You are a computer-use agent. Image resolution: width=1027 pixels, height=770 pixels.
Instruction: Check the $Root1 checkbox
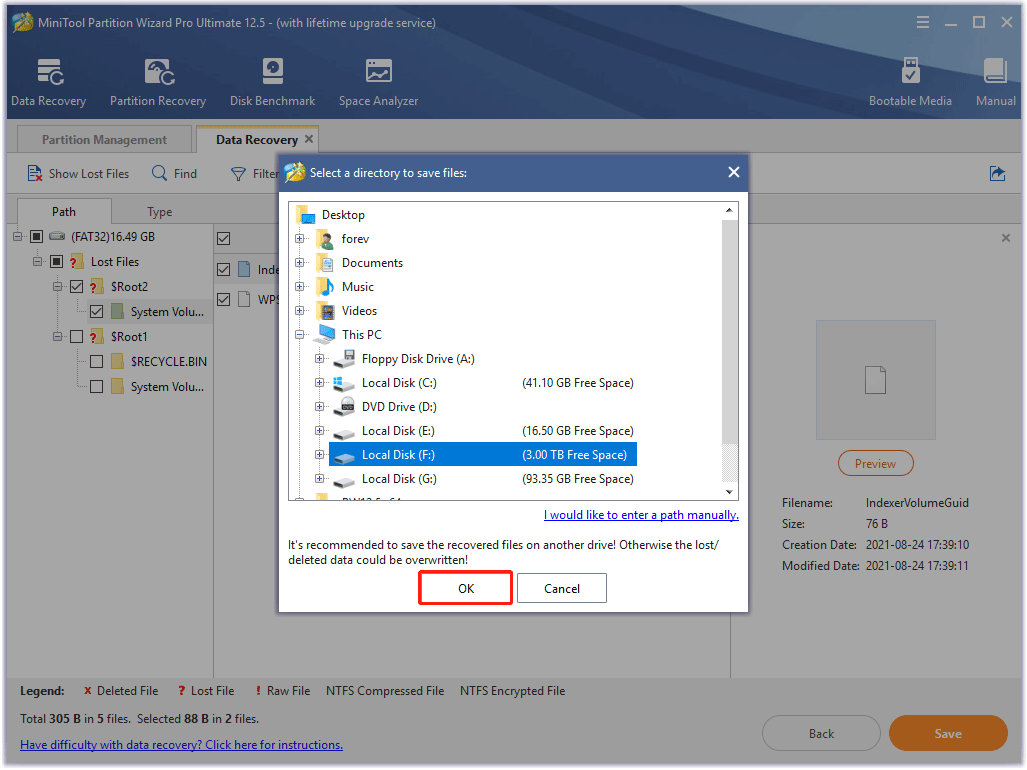[x=77, y=337]
